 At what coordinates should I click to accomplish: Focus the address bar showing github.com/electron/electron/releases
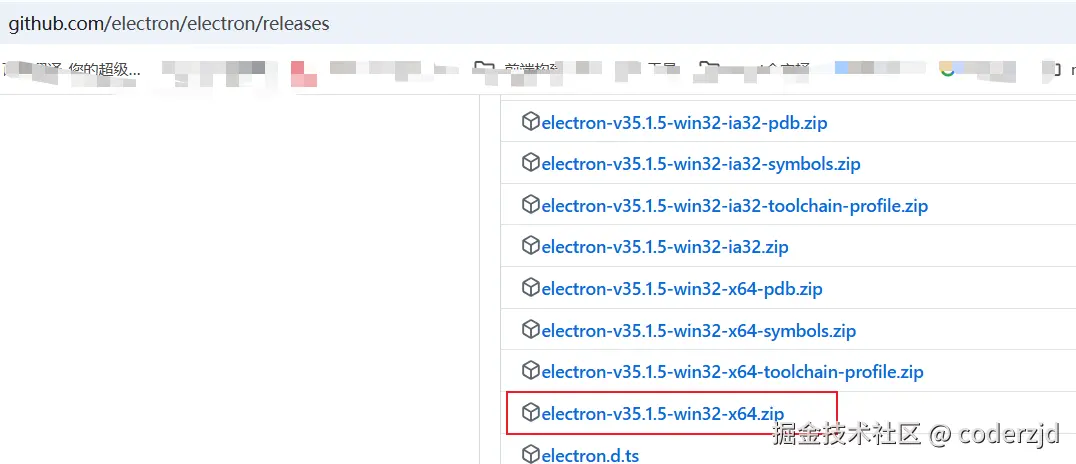pos(538,23)
